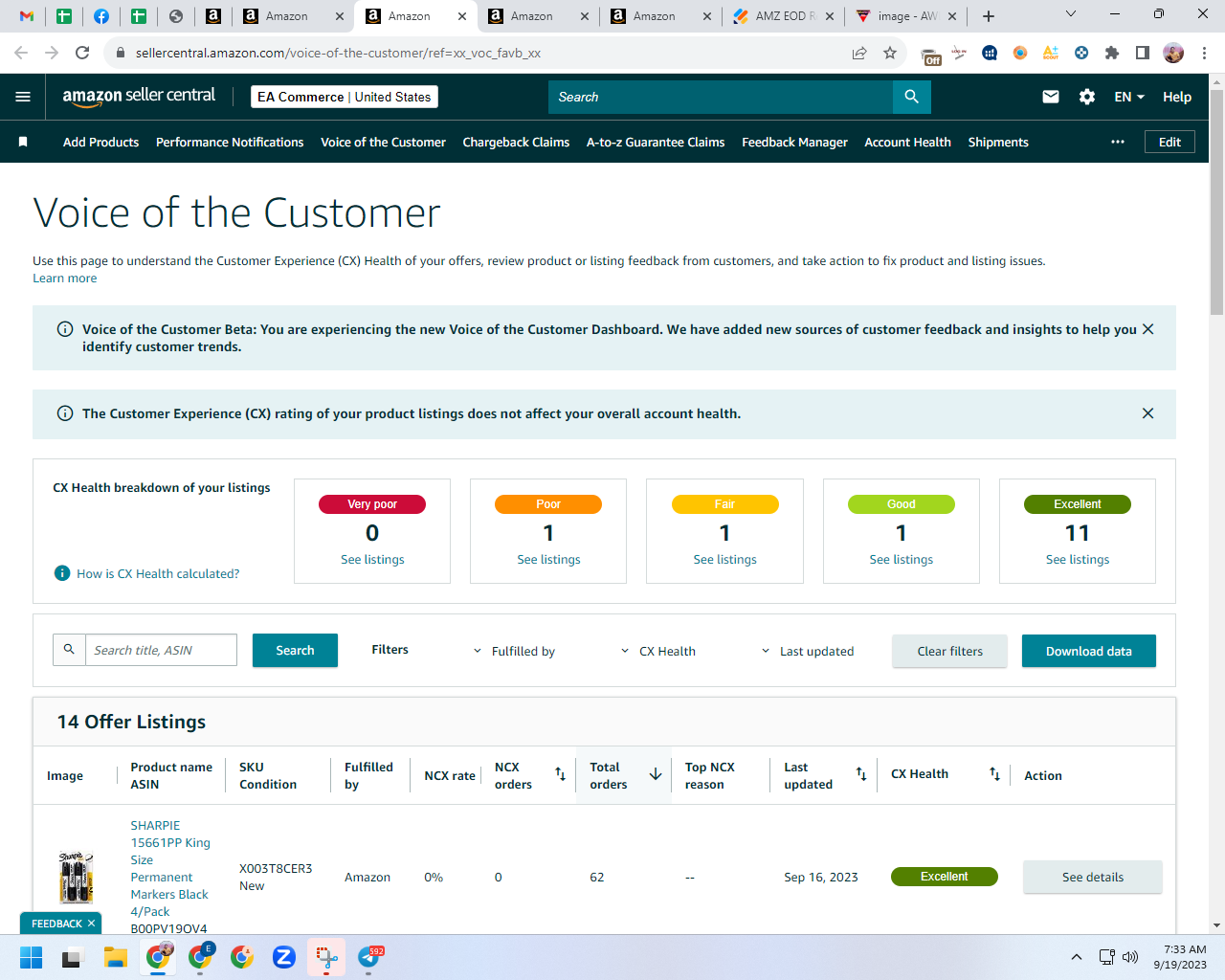Screen dimensions: 1225x980
Task: Open the Windows Start menu
Action: click(x=32, y=957)
